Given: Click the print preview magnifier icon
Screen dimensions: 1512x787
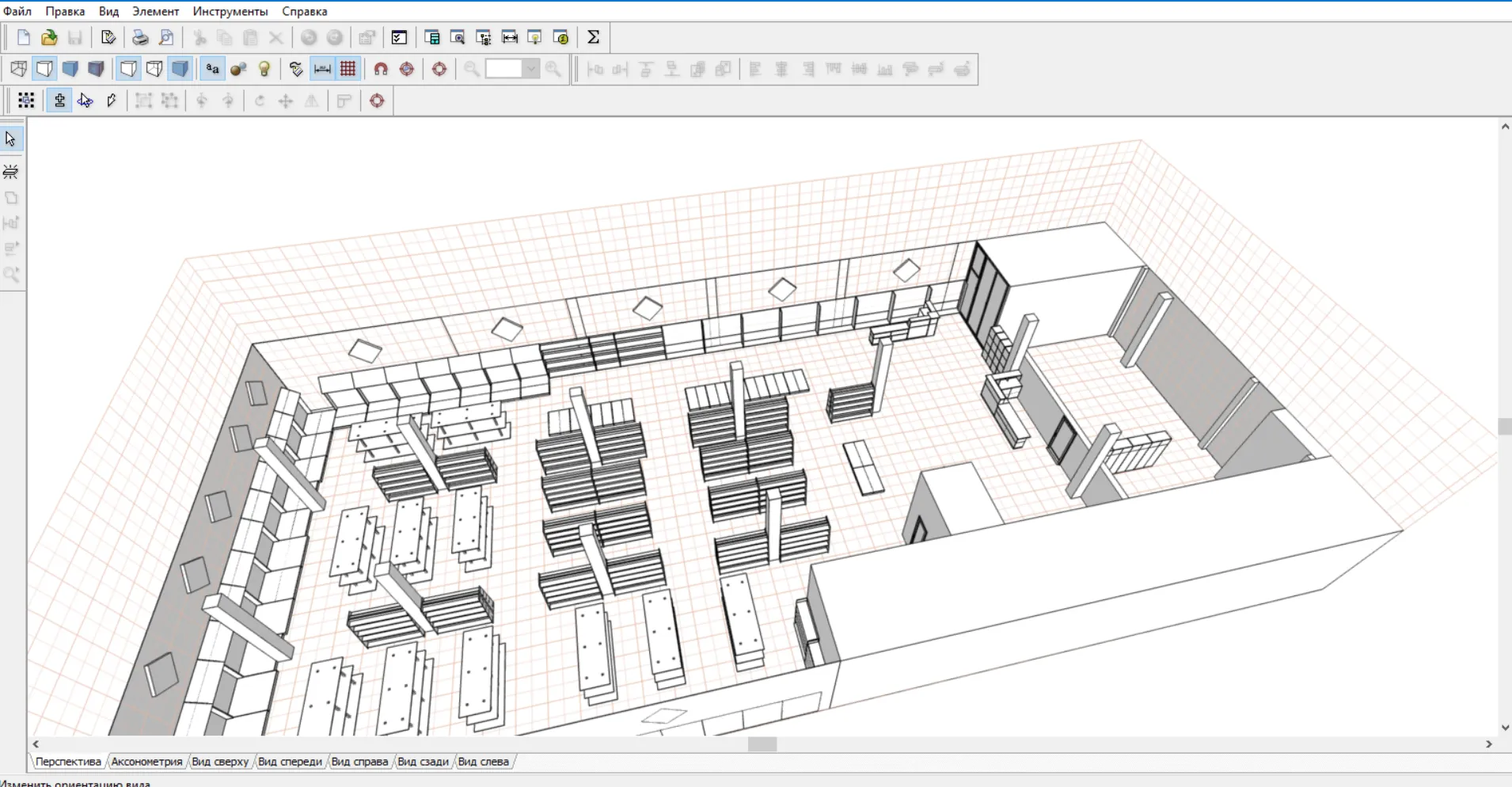Looking at the screenshot, I should click(166, 37).
